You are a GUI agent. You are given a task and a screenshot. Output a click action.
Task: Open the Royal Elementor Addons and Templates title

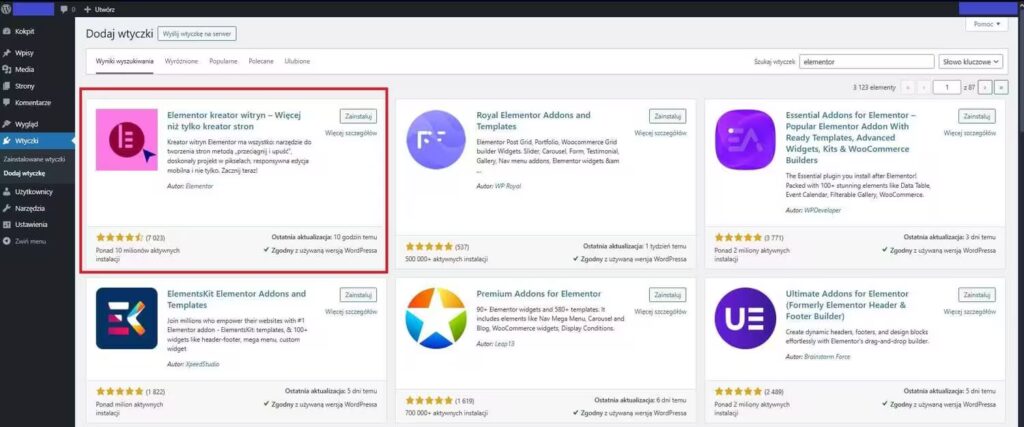[533, 121]
